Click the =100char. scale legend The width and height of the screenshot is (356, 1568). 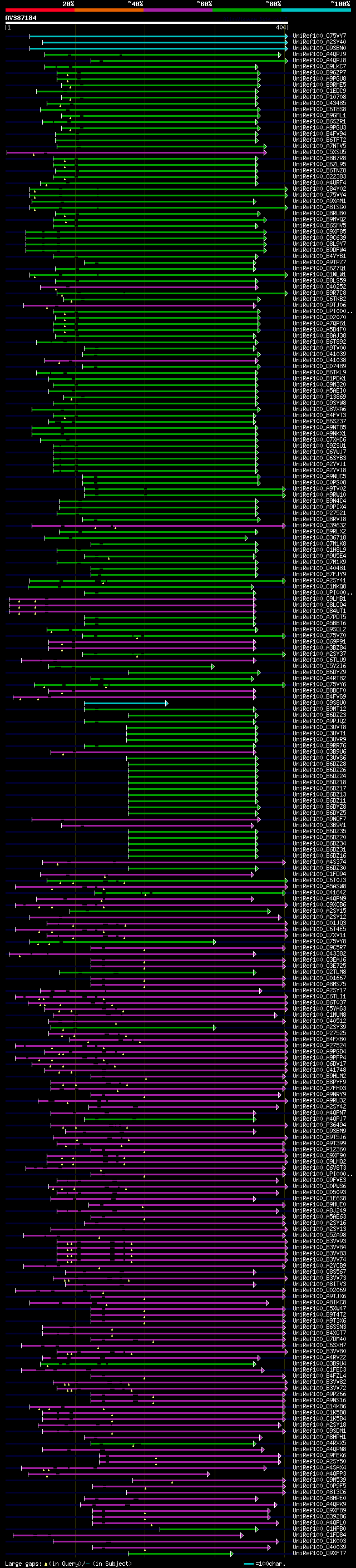[264, 1564]
